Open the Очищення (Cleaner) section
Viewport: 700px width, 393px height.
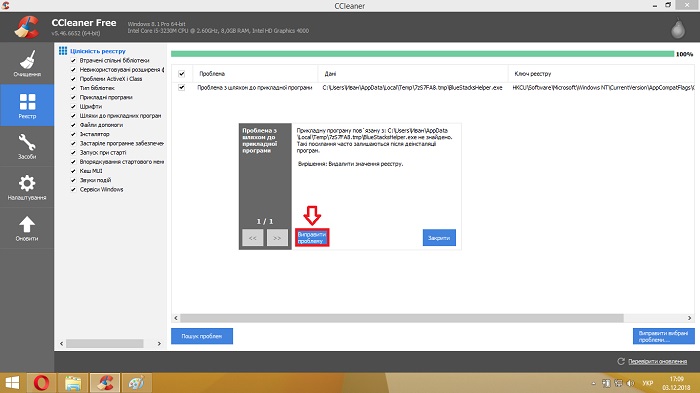pyautogui.click(x=27, y=63)
